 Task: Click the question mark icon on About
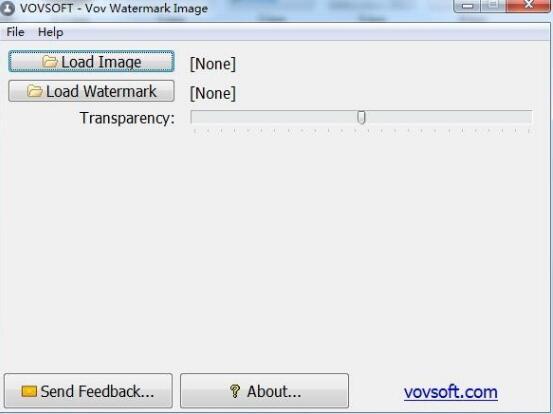[x=235, y=391]
